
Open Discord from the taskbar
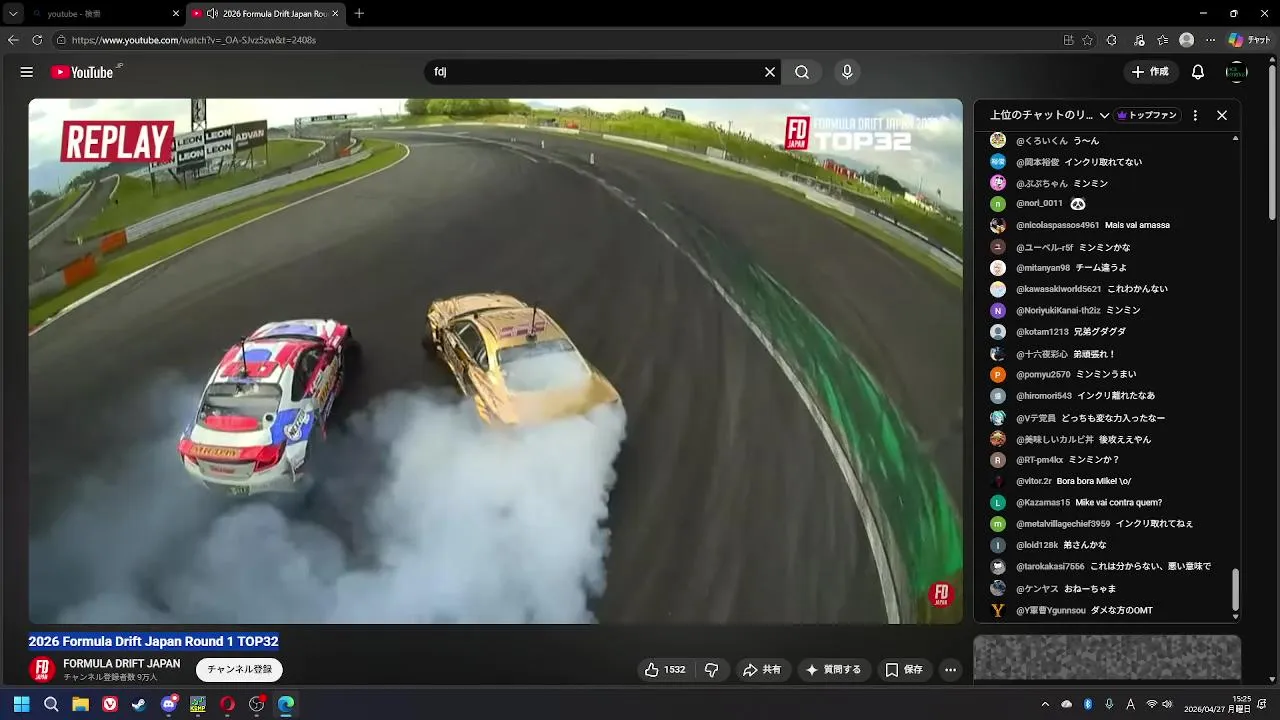169,704
